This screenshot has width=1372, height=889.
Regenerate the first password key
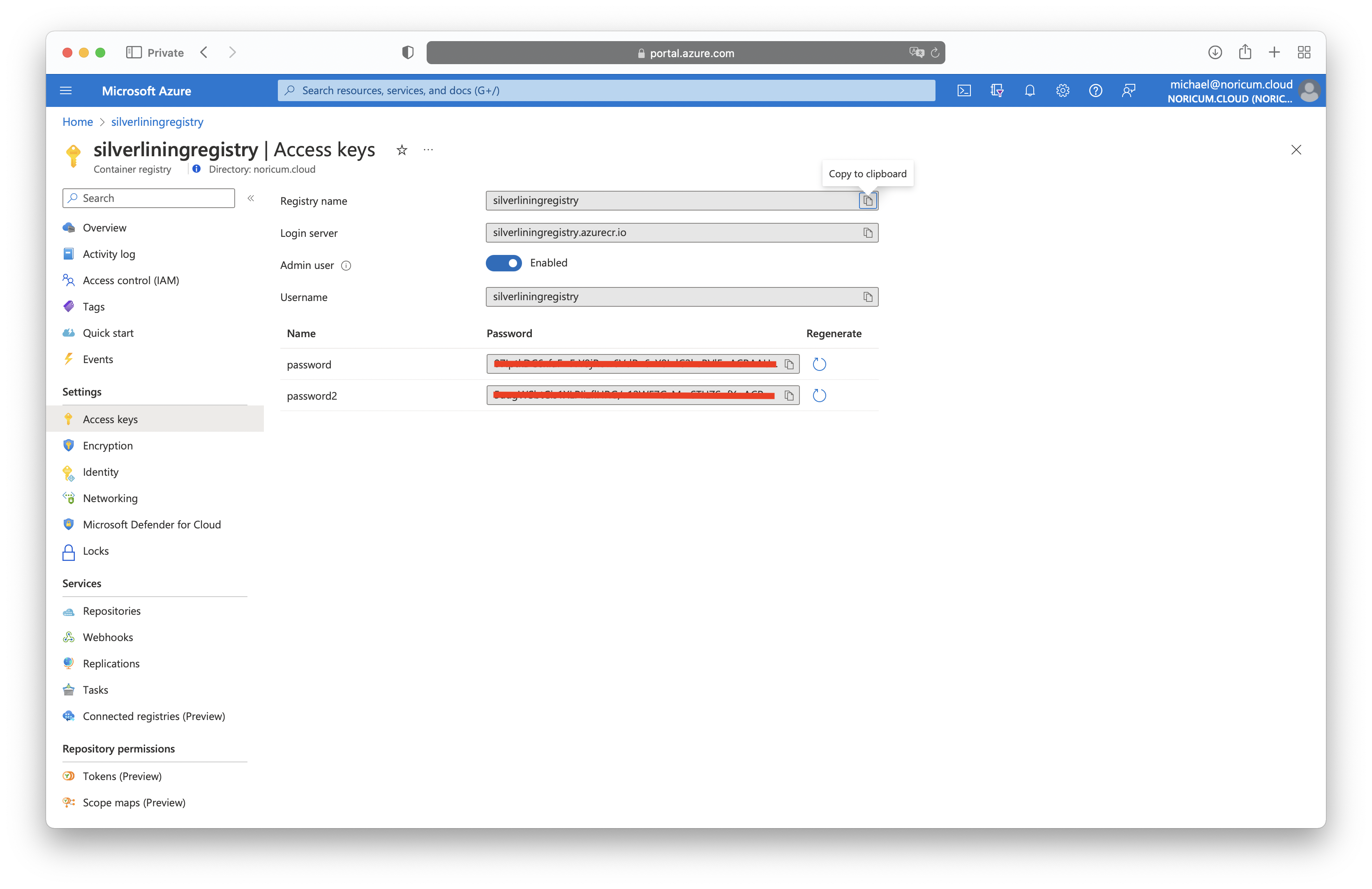pos(819,364)
